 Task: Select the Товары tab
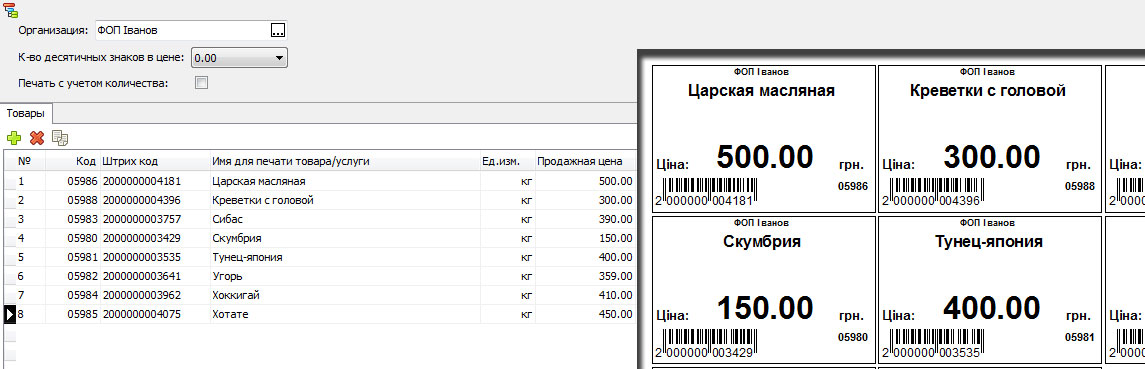26,114
